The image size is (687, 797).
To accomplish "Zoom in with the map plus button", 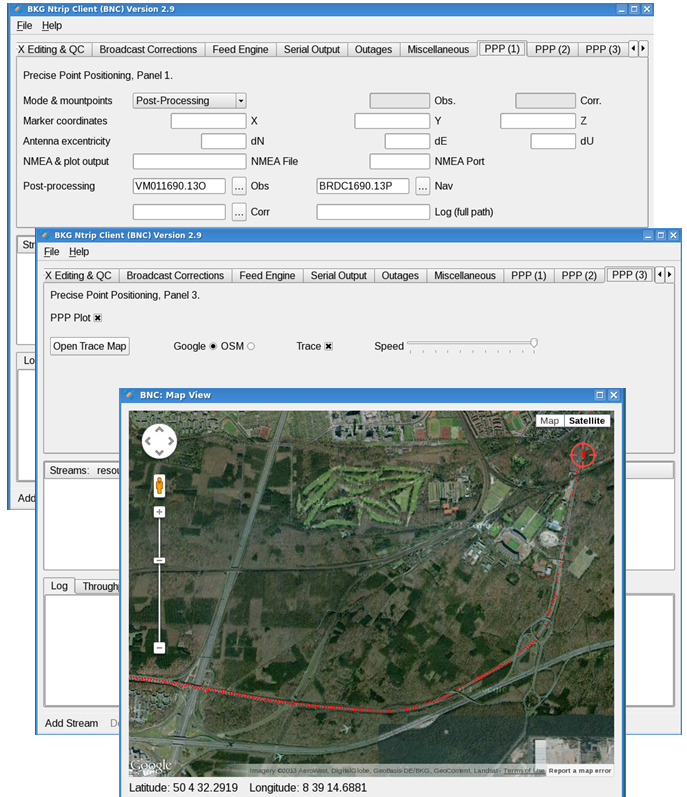I will tap(160, 512).
